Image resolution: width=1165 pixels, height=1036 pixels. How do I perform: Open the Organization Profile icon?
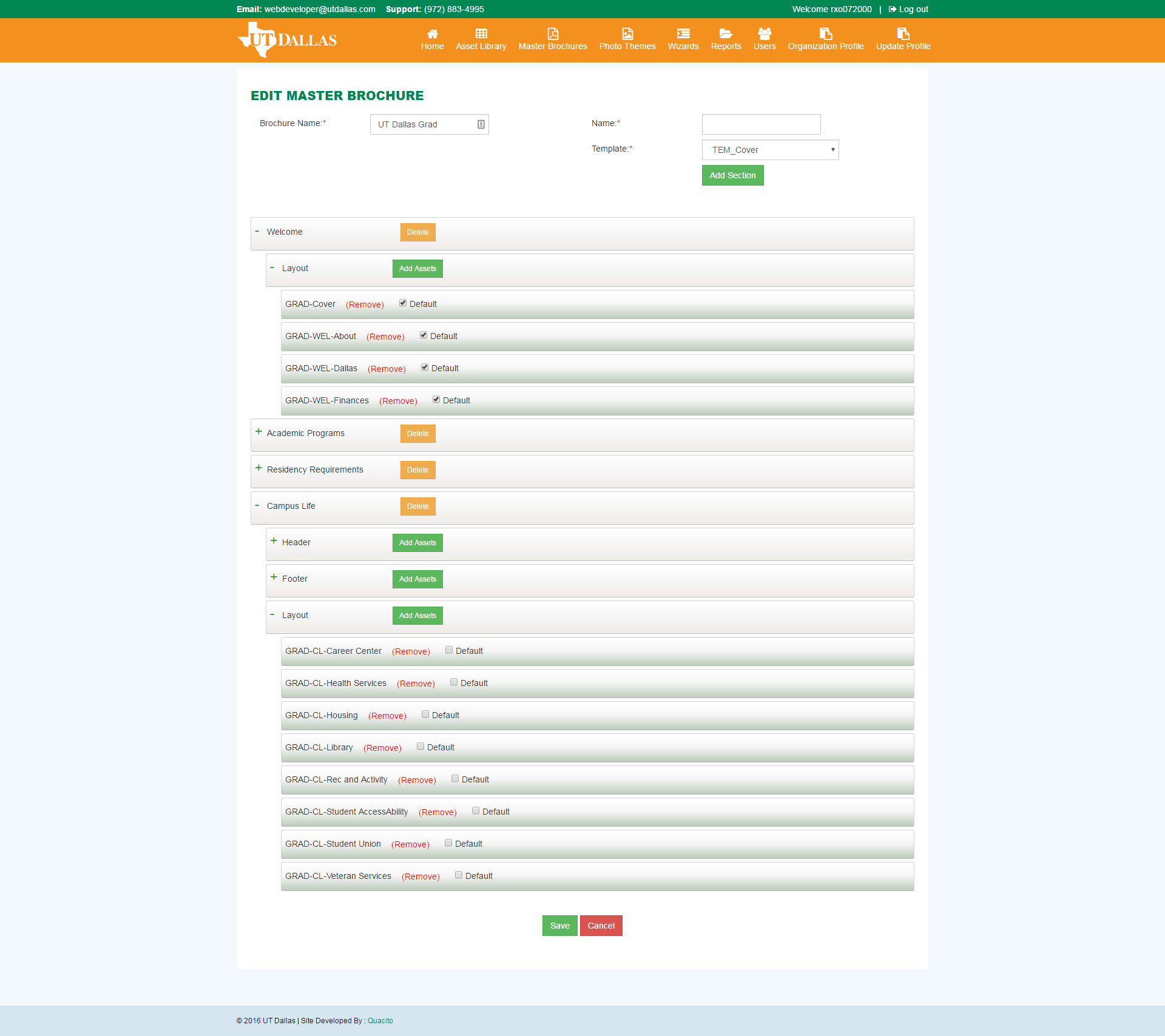(x=825, y=34)
